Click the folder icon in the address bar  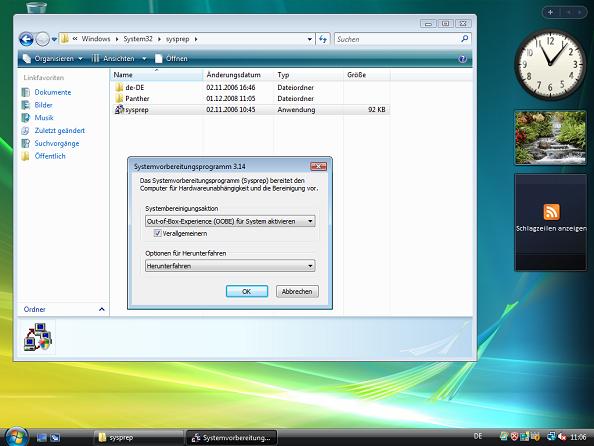pos(65,39)
